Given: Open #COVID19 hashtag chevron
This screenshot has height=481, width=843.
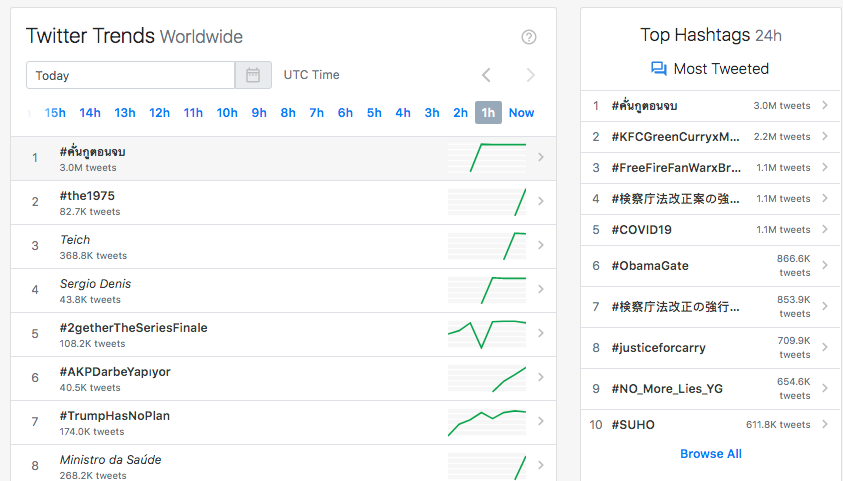Looking at the screenshot, I should (x=825, y=229).
